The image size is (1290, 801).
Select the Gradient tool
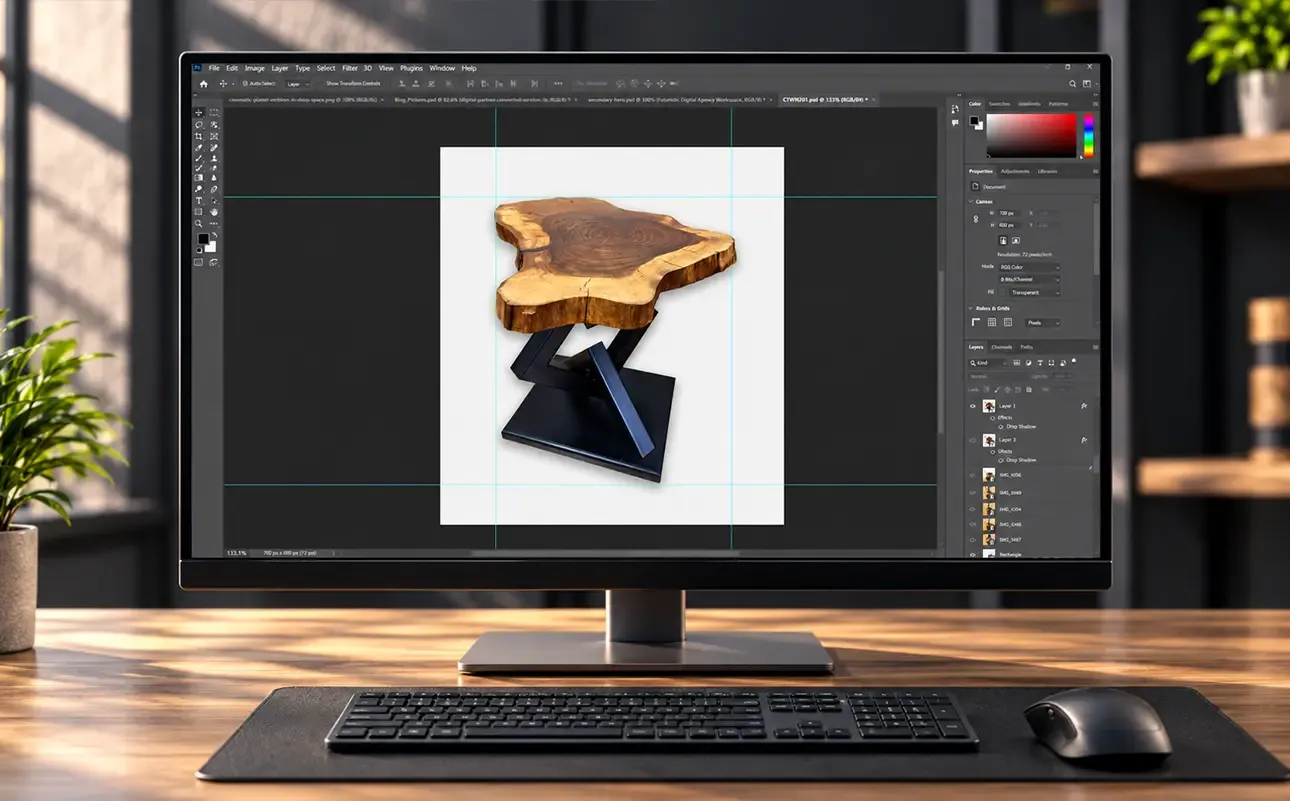[x=199, y=178]
